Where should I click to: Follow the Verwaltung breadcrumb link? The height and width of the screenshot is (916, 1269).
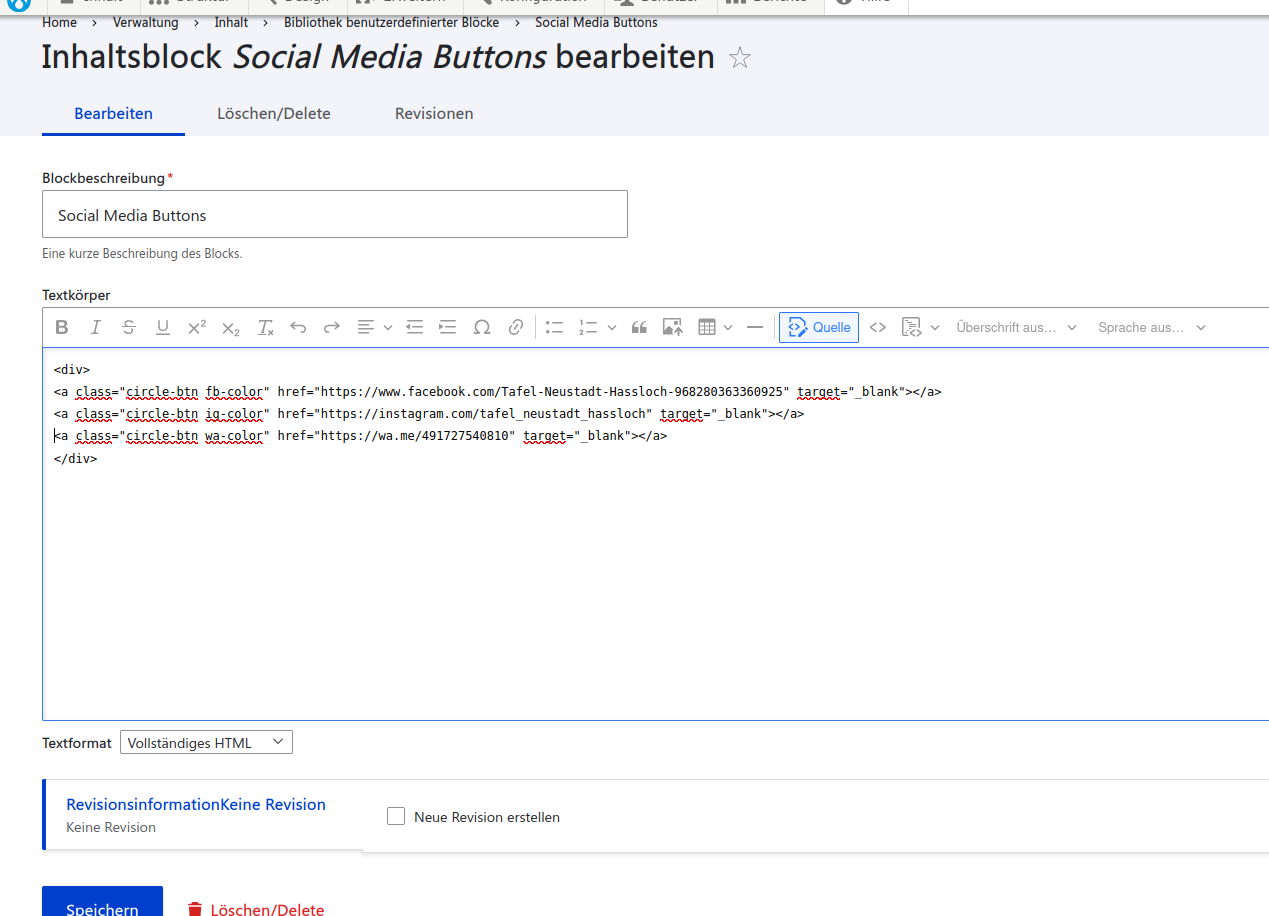145,22
